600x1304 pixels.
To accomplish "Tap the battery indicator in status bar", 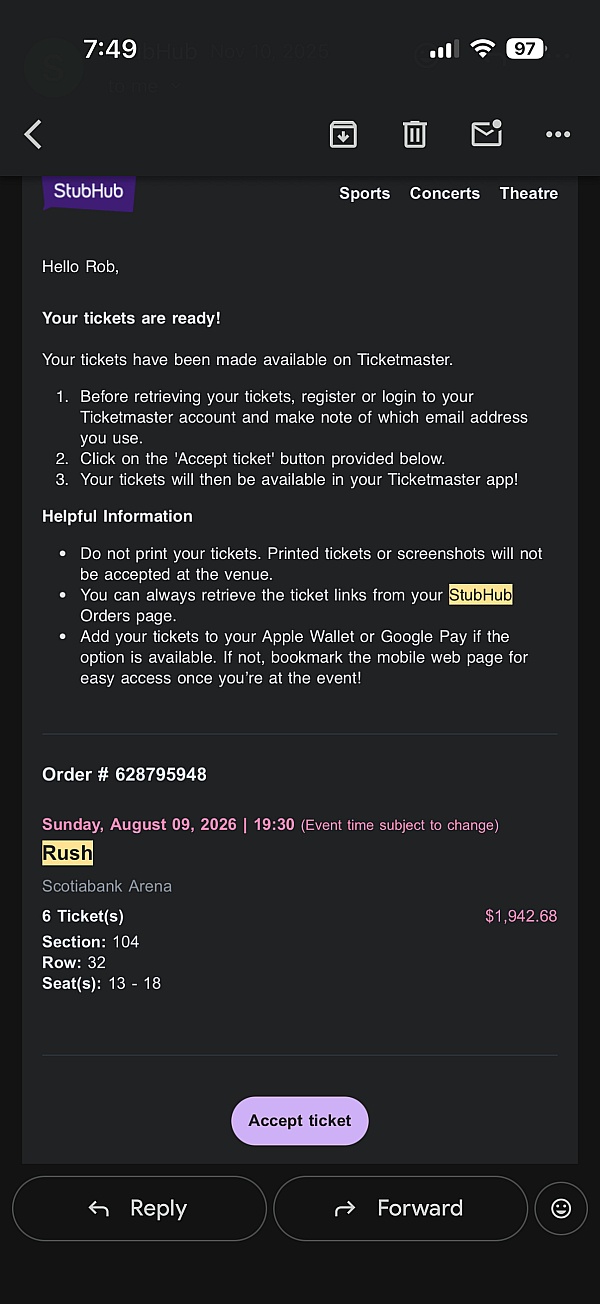I will coord(524,48).
